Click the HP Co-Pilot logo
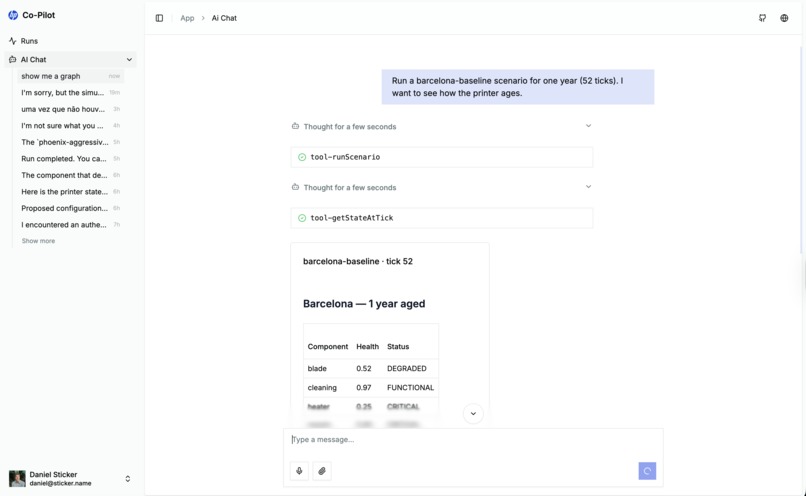This screenshot has height=496, width=806. click(x=13, y=15)
